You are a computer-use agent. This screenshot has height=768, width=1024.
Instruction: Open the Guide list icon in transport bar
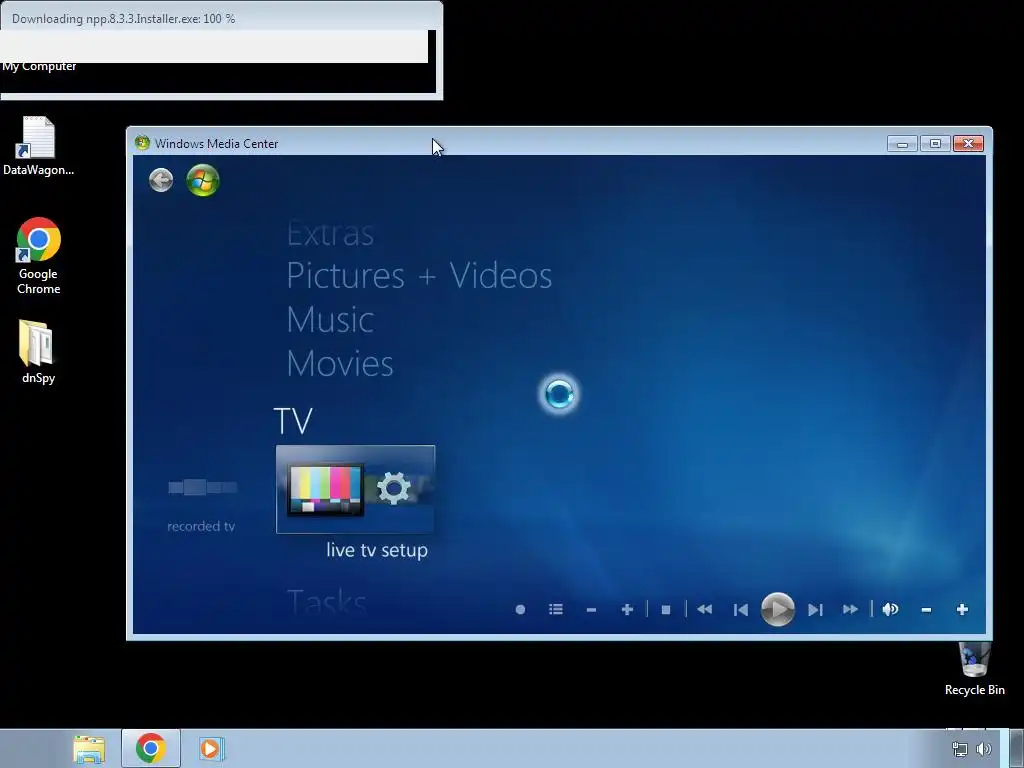556,609
